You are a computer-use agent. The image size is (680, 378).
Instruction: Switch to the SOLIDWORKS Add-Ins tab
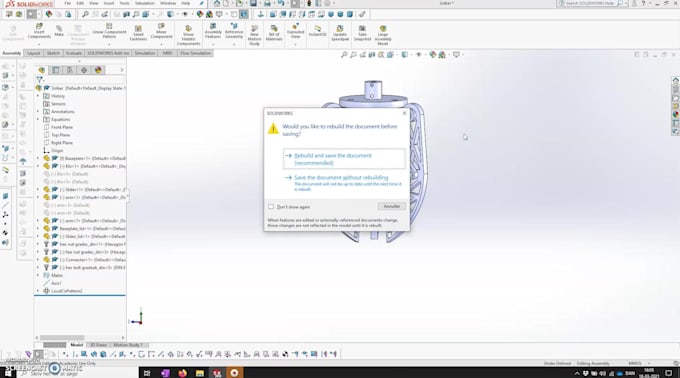(108, 53)
